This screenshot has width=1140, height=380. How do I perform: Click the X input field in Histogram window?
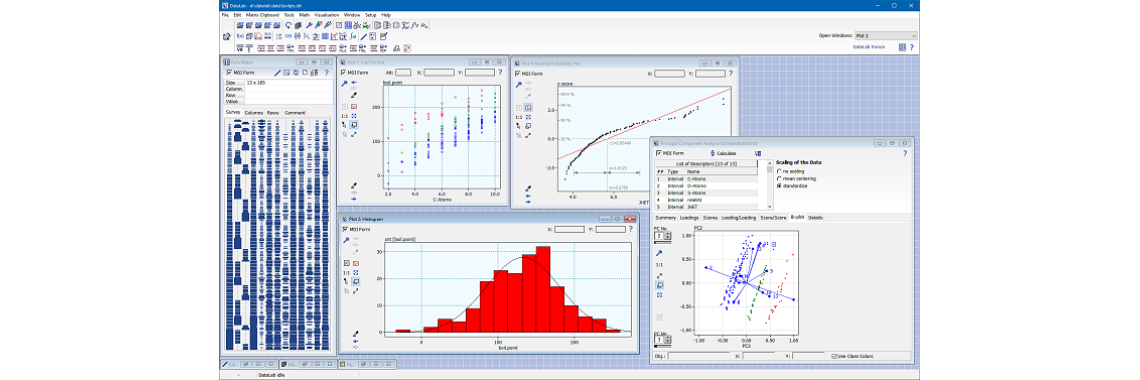pyautogui.click(x=569, y=230)
